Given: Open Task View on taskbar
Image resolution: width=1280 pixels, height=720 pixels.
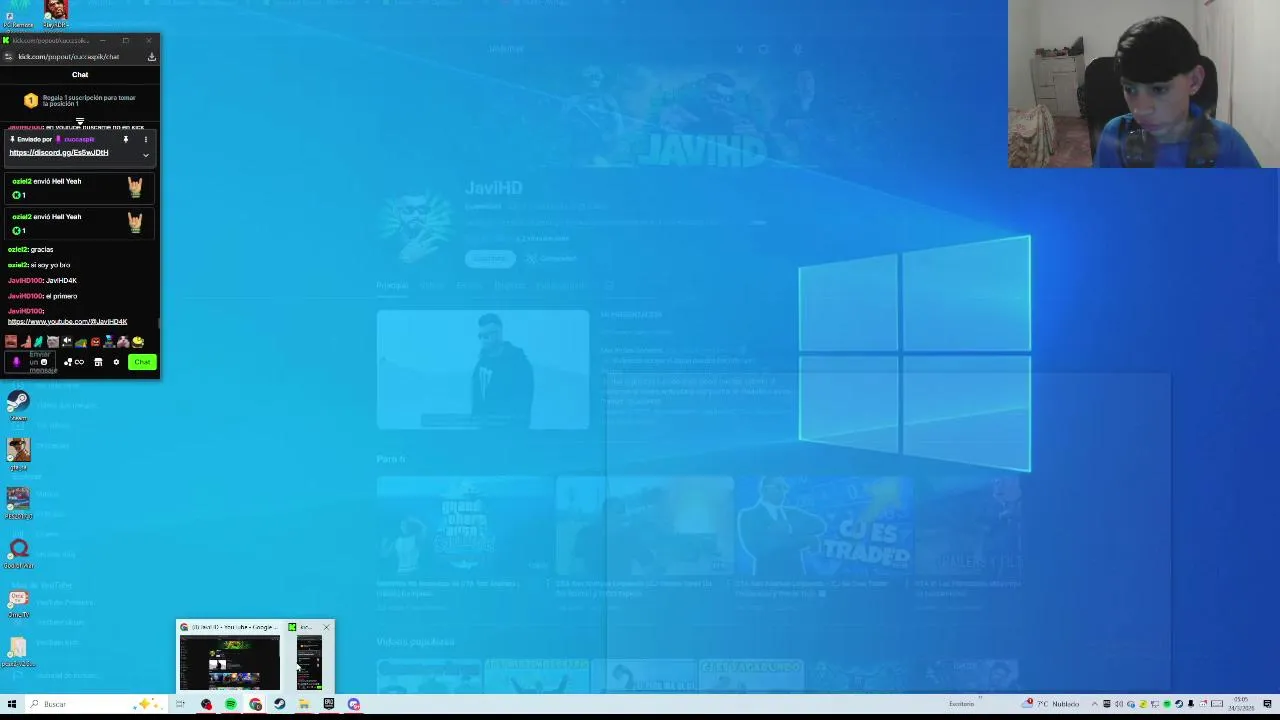Looking at the screenshot, I should (x=180, y=704).
